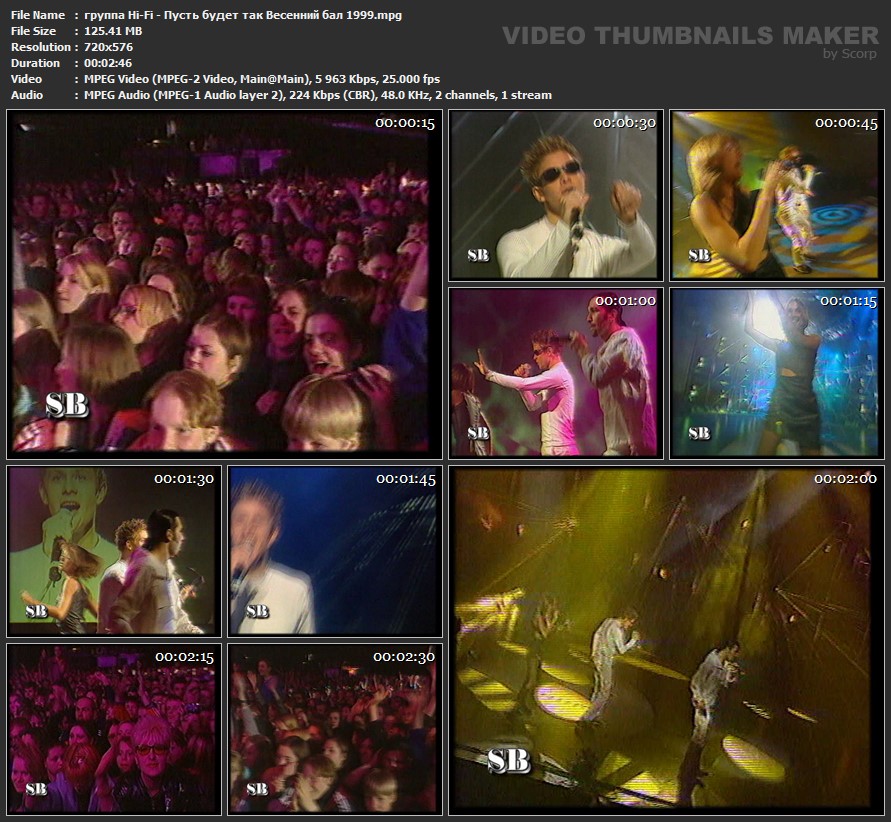Select the audience thumbnail at 00:02:15
Screen dimensions: 891x822
(x=112, y=728)
